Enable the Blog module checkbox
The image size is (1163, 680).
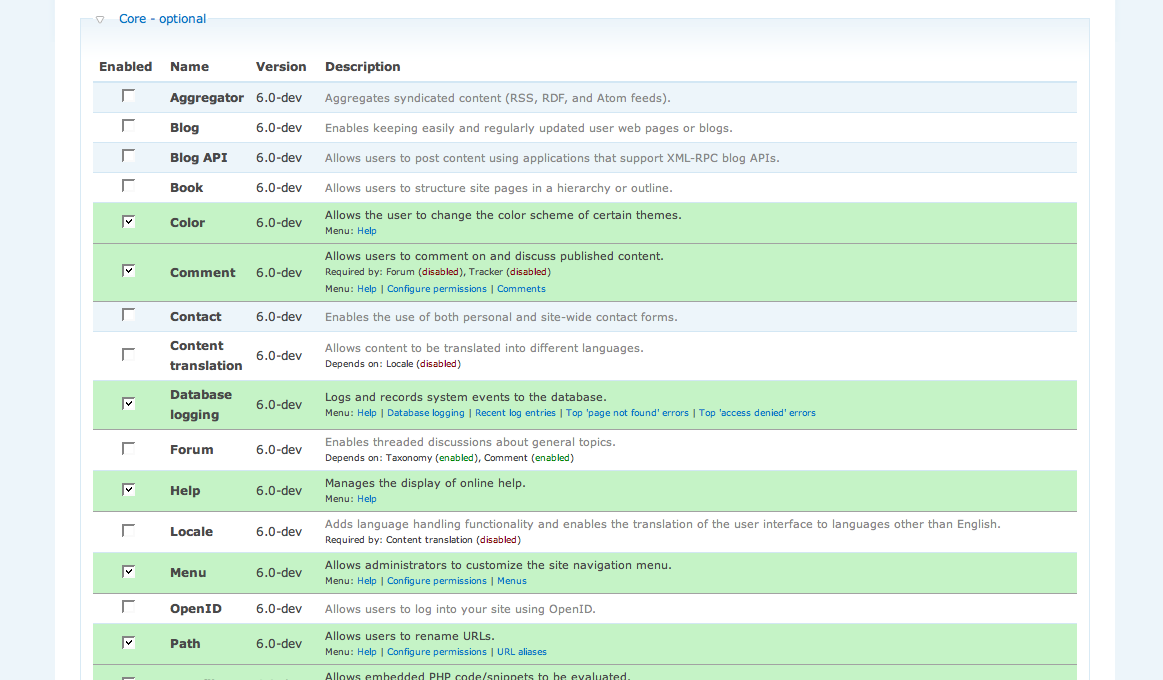(x=128, y=126)
